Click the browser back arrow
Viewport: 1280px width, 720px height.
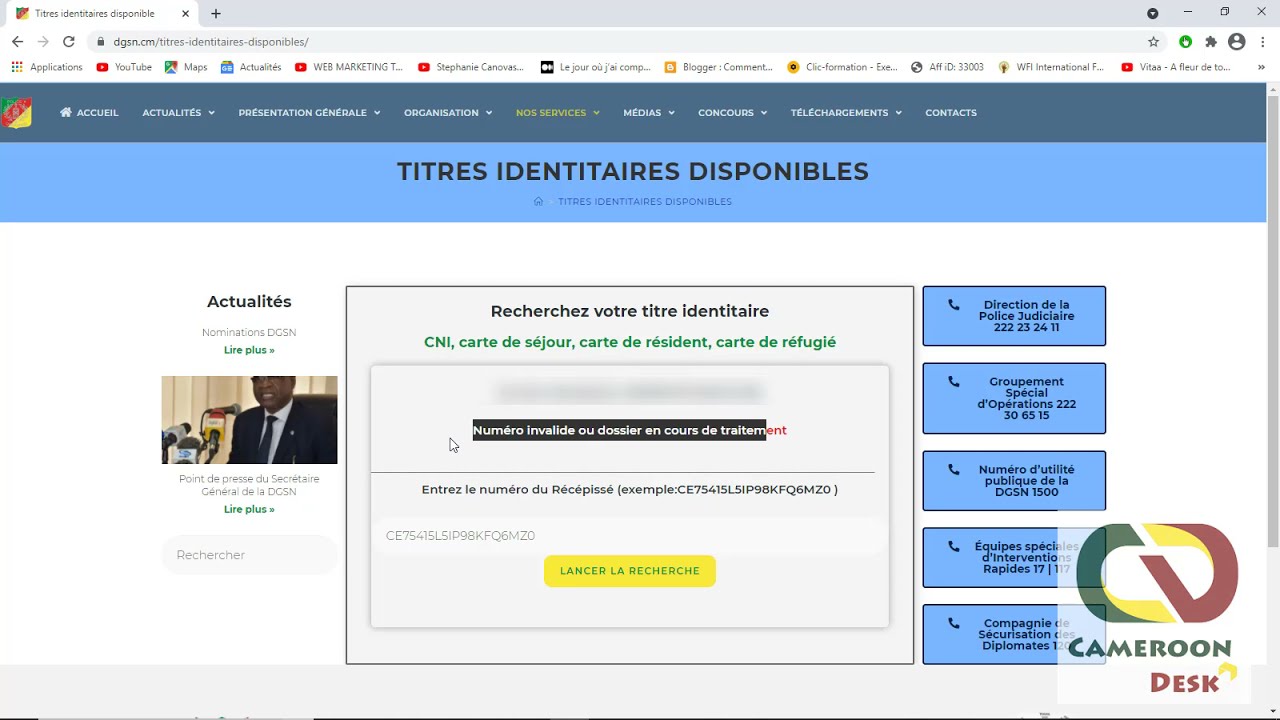point(17,42)
